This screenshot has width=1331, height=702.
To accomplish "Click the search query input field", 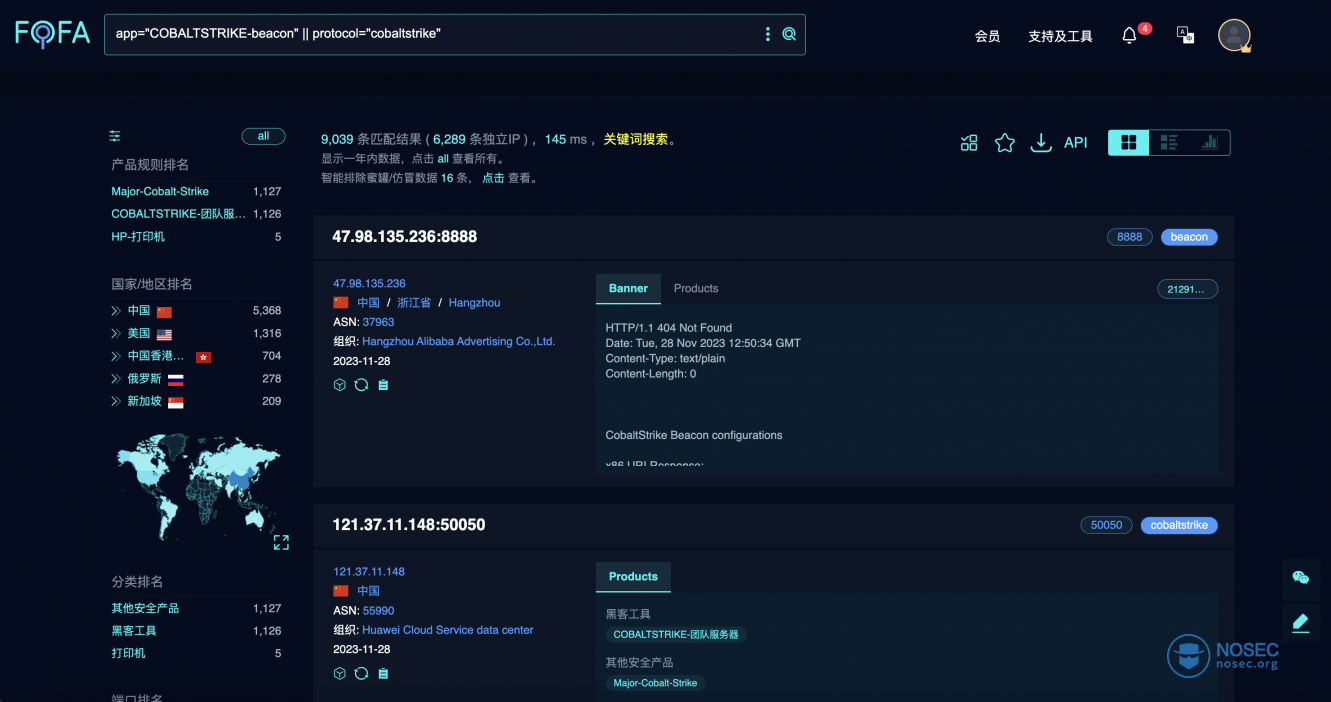I will (435, 34).
